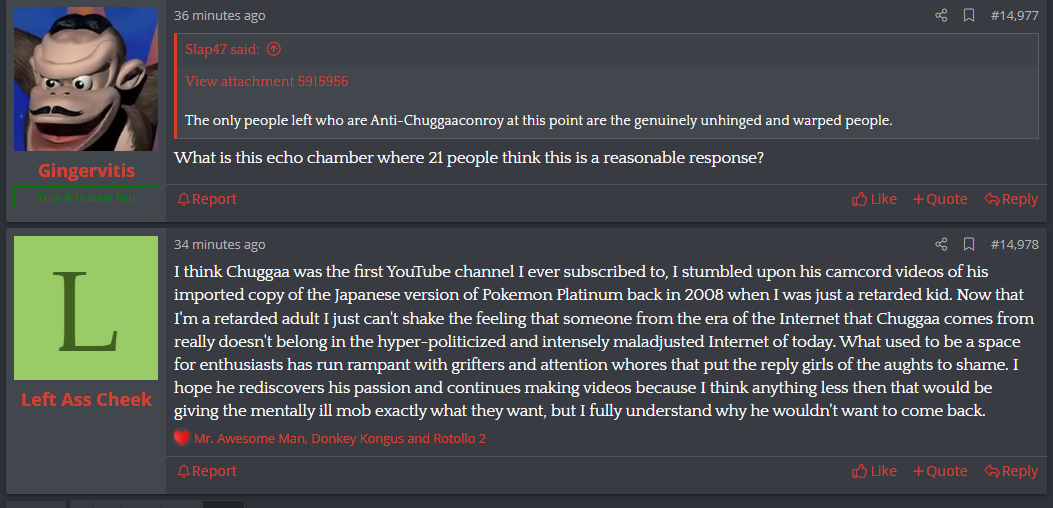Report the post by Gingervitis
This screenshot has height=508, width=1053.
pos(207,199)
